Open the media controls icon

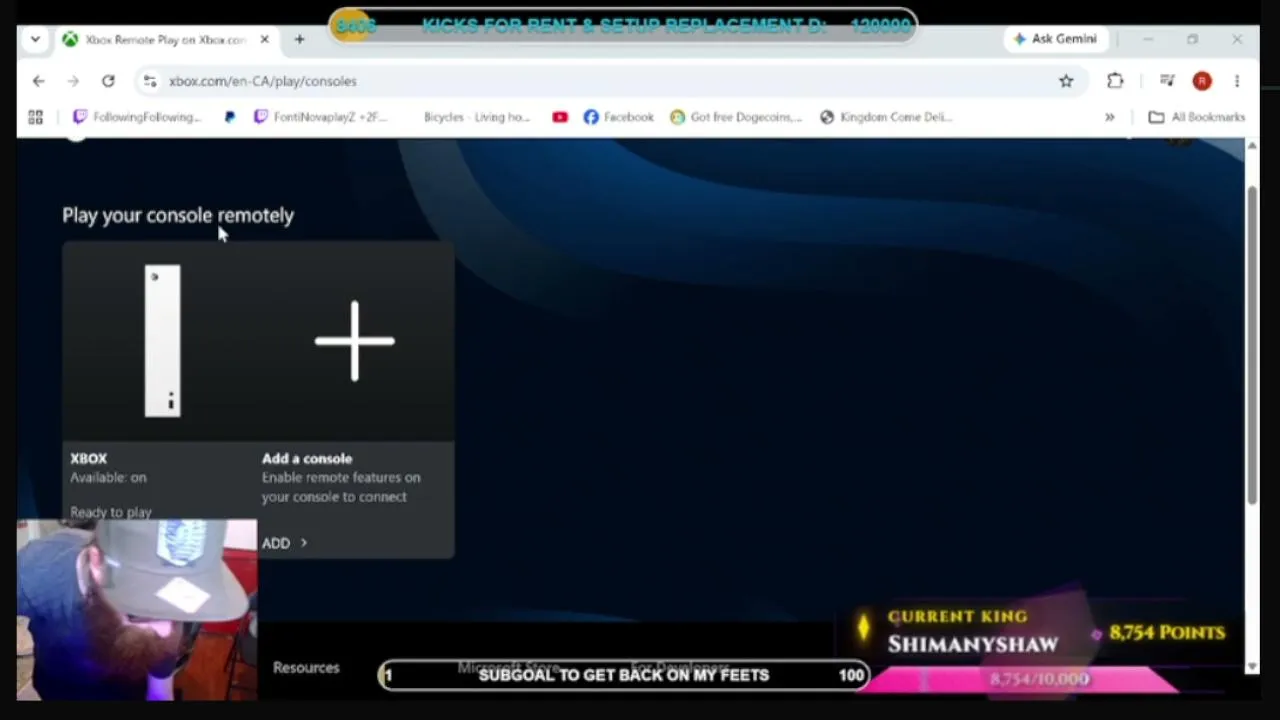click(x=1166, y=81)
